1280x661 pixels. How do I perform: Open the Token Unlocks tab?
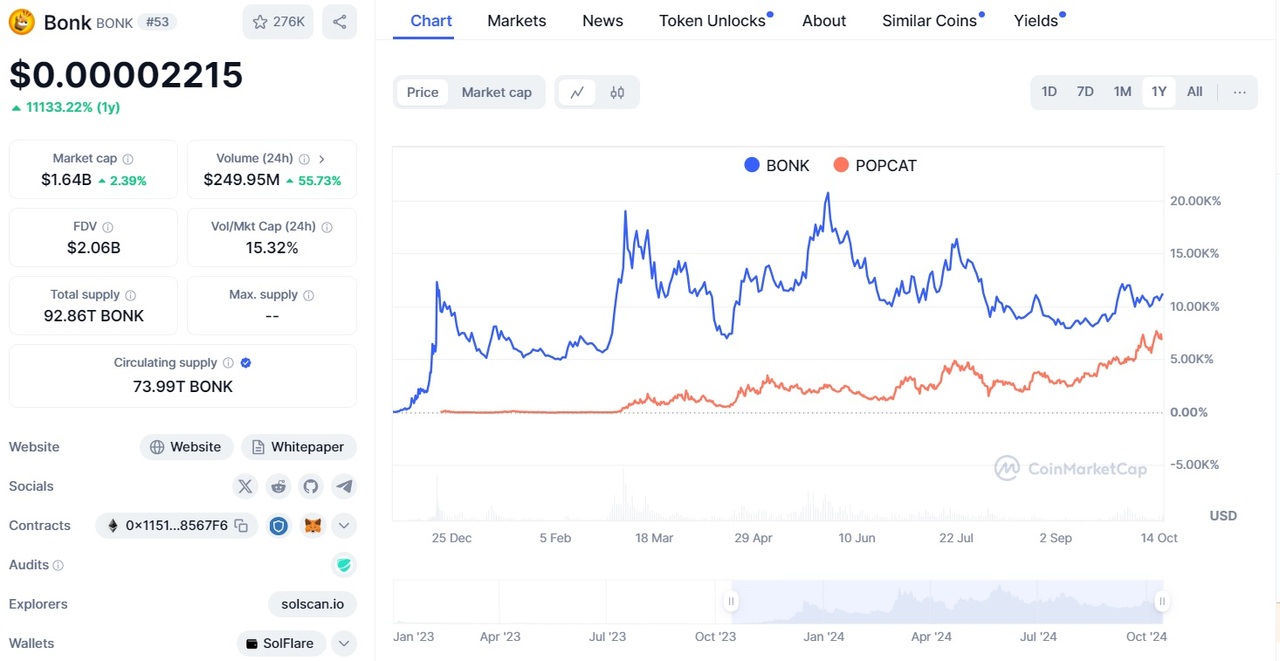(712, 21)
